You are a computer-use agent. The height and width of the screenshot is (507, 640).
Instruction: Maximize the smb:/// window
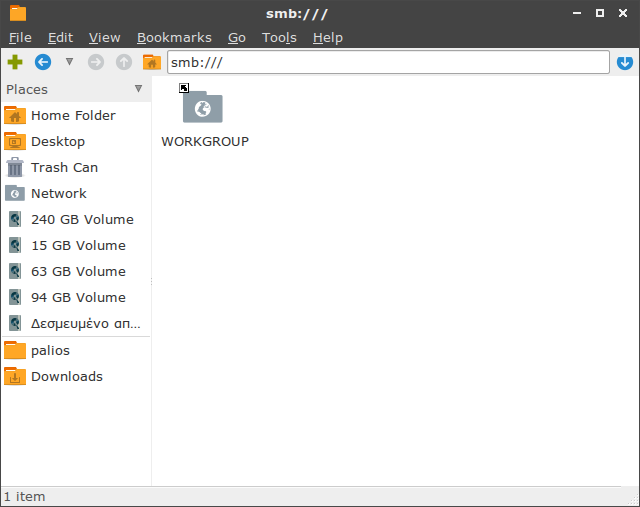coord(600,13)
